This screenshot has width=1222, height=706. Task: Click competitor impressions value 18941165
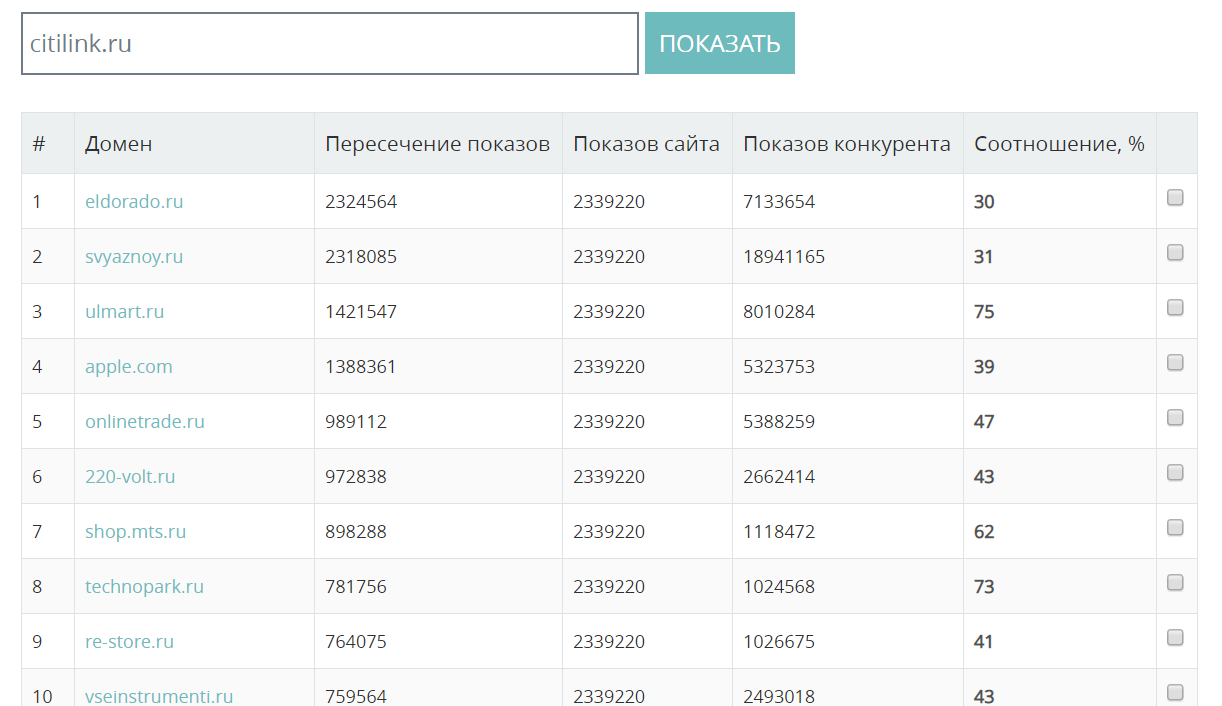[784, 256]
